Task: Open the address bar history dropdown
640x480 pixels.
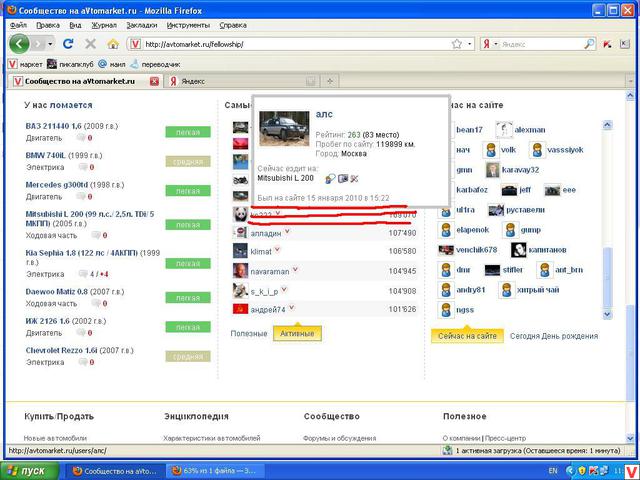Action: (x=469, y=44)
